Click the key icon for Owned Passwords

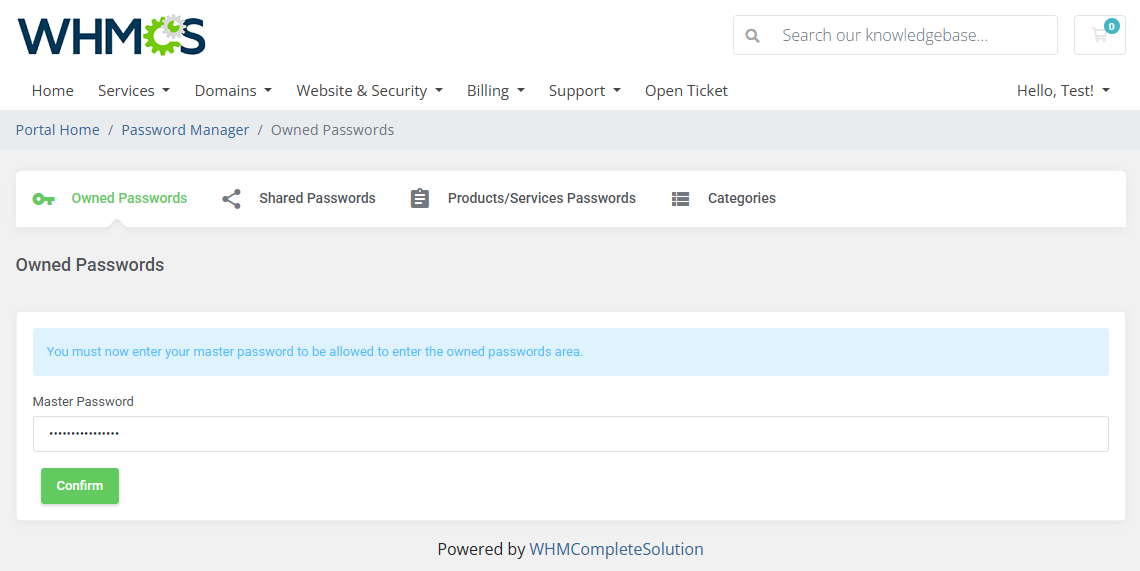click(x=43, y=199)
